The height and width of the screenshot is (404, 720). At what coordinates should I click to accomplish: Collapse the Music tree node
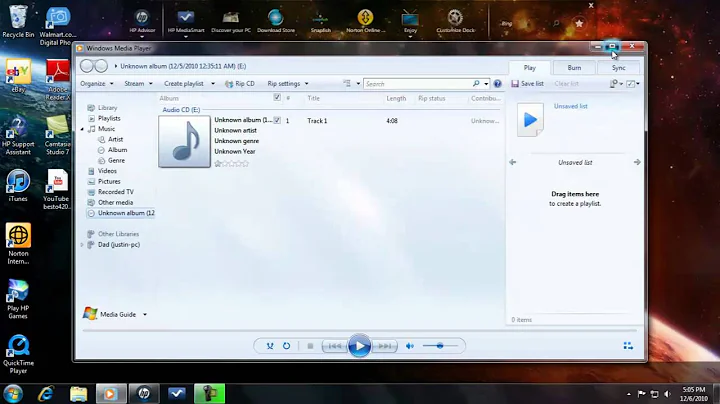tap(82, 129)
